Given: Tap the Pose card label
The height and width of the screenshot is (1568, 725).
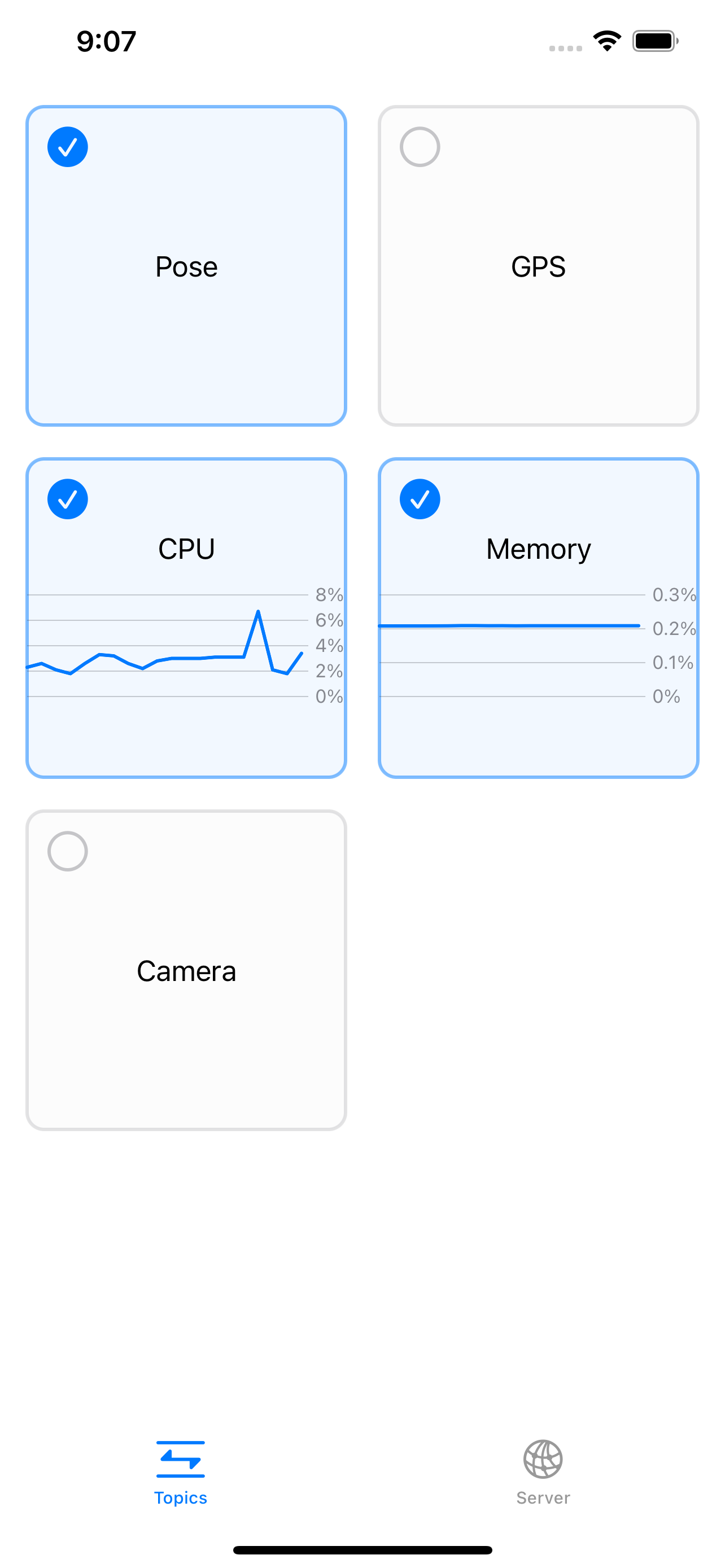Looking at the screenshot, I should pos(186,266).
